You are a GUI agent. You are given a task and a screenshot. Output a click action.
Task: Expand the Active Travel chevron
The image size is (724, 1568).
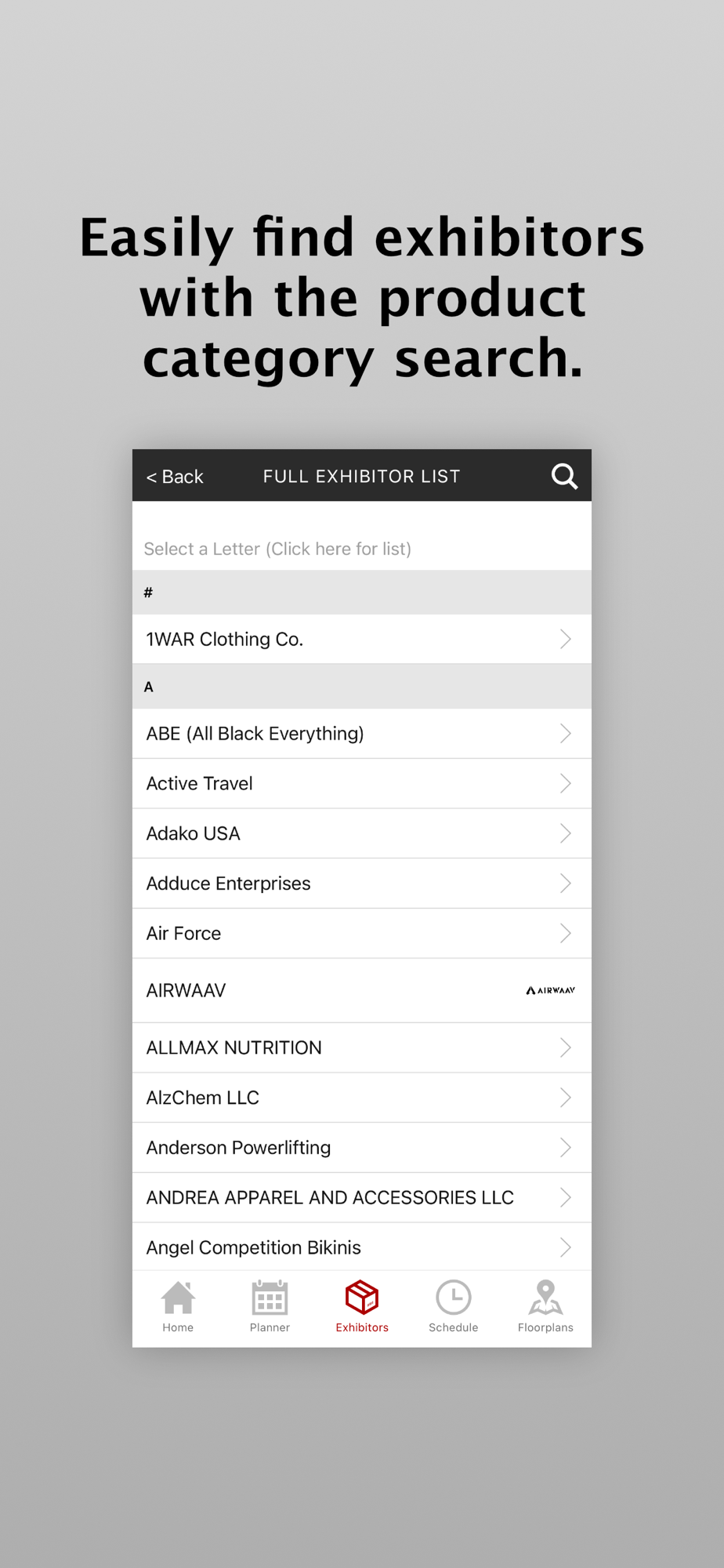tap(566, 783)
